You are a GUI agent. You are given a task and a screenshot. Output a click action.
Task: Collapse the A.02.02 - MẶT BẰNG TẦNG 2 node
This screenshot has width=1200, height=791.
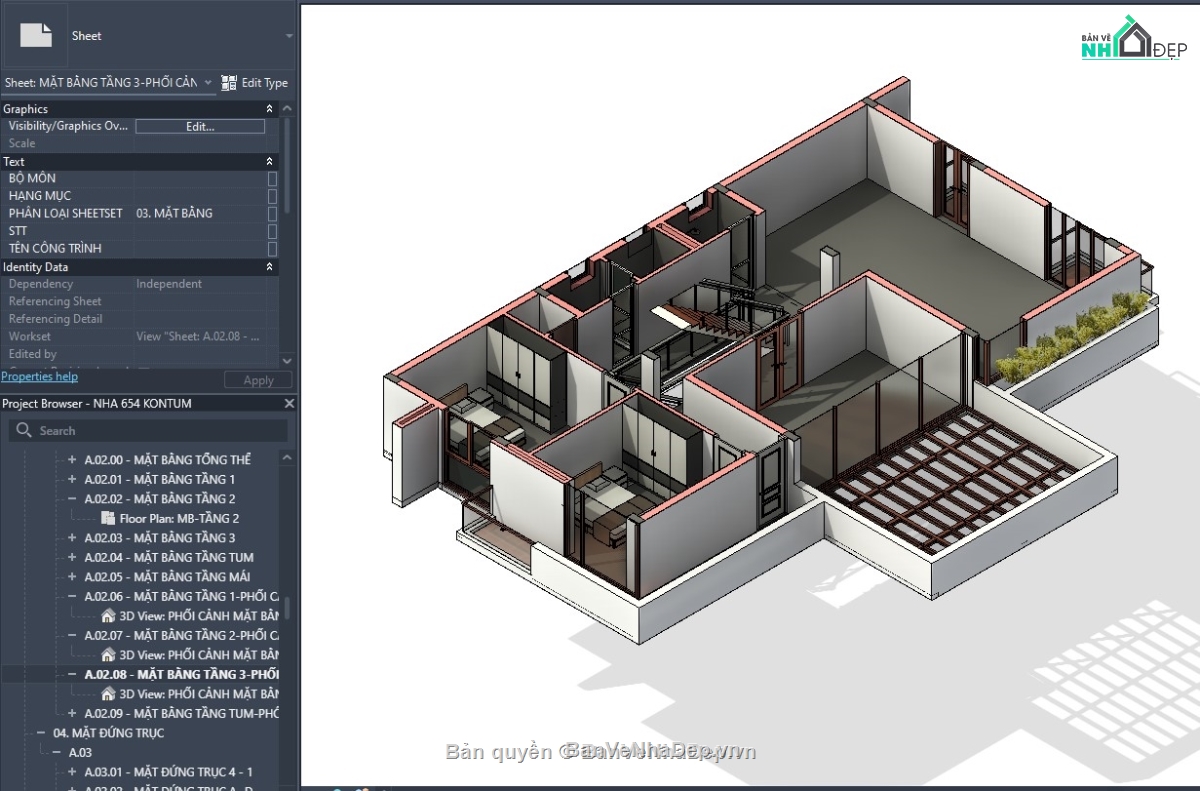[x=72, y=499]
